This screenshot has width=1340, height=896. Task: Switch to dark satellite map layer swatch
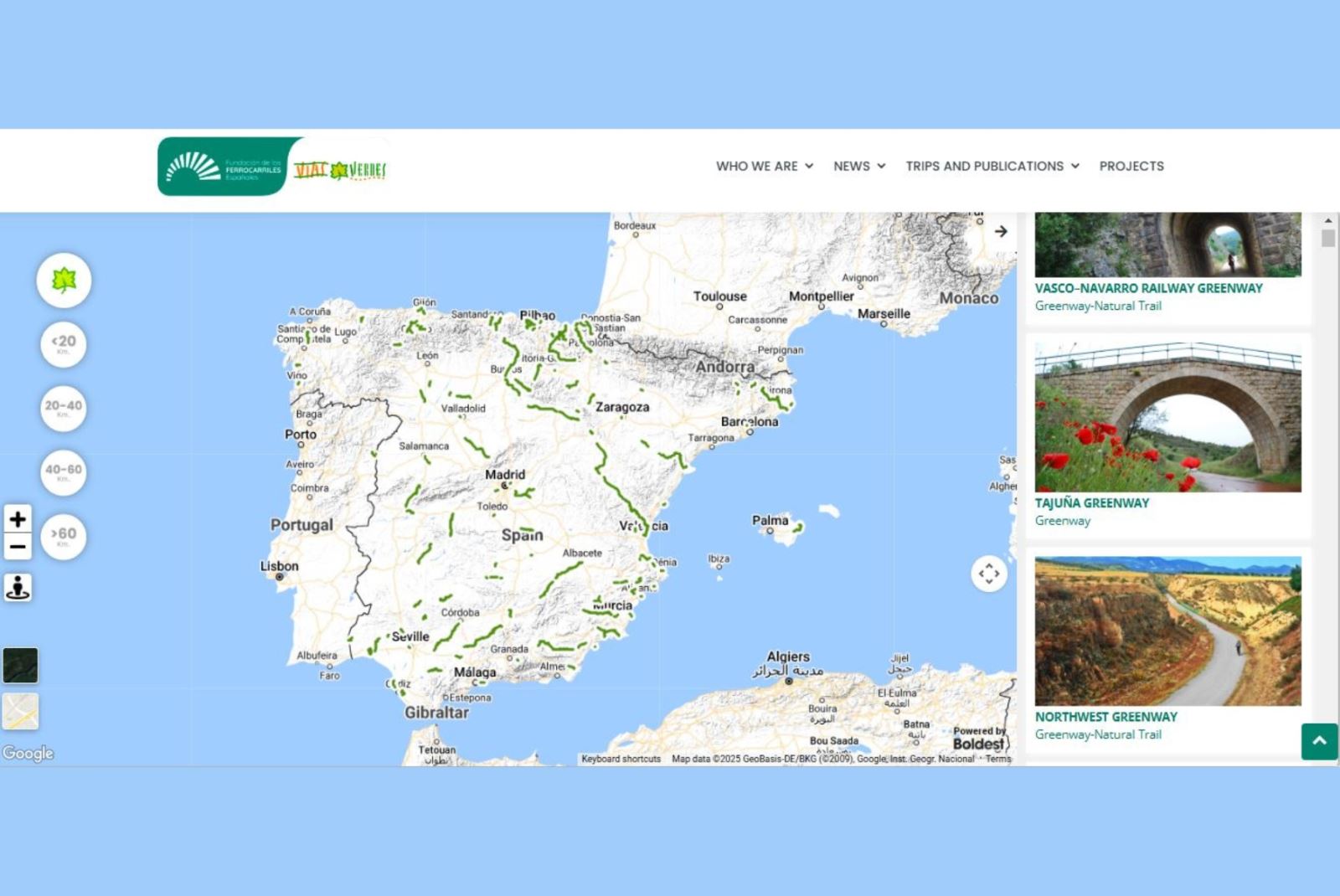pyautogui.click(x=20, y=666)
